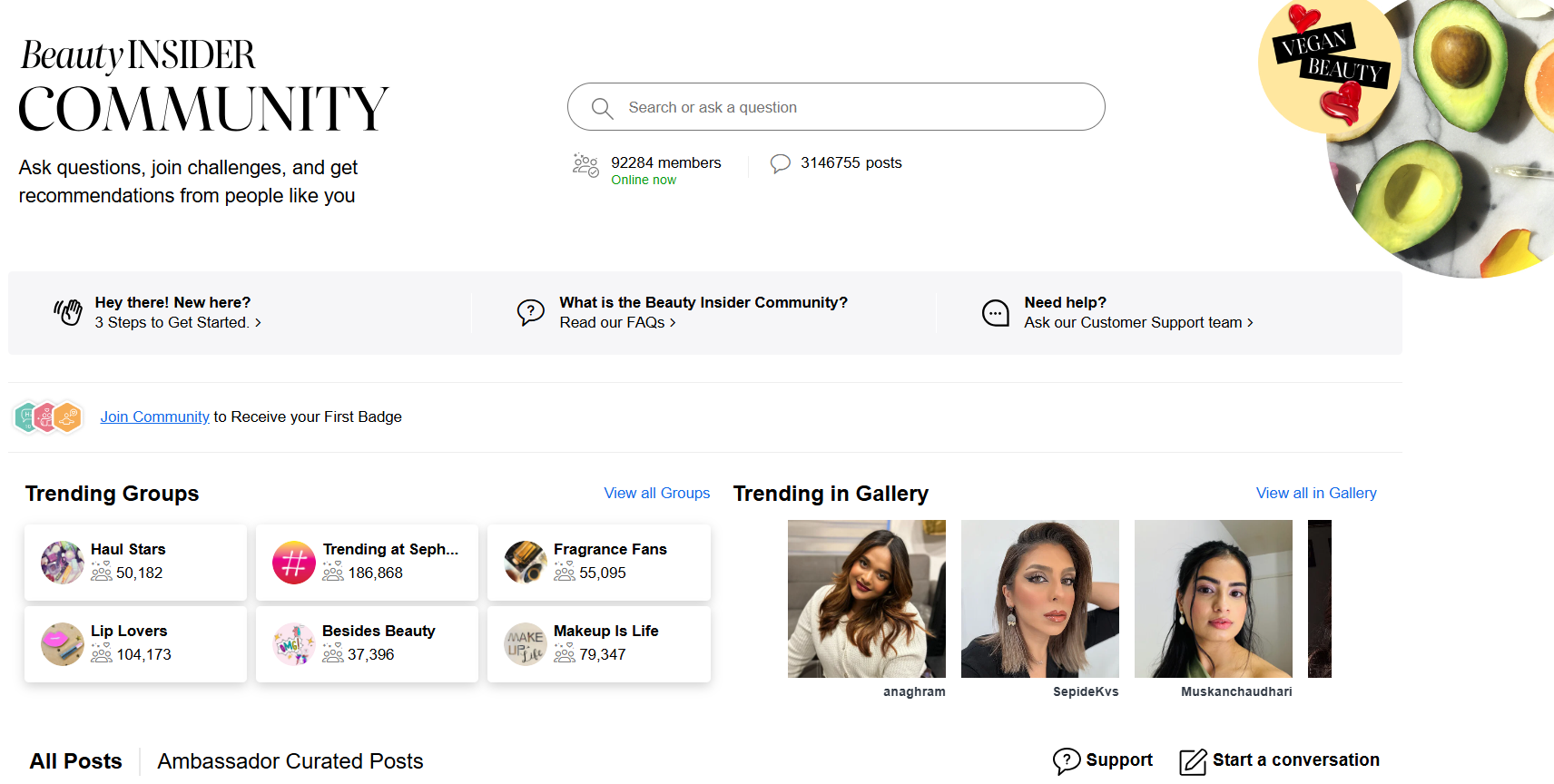Click the speech bubble icon beside 3146755 posts
The width and height of the screenshot is (1554, 784).
pyautogui.click(x=780, y=163)
